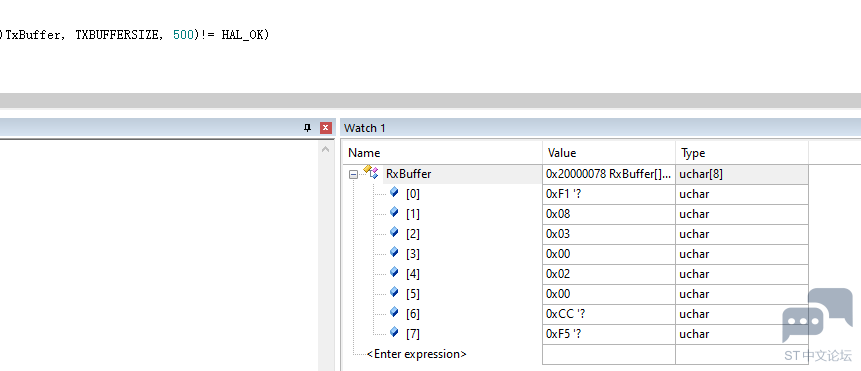
Task: Click the Name column header
Action: tap(364, 153)
